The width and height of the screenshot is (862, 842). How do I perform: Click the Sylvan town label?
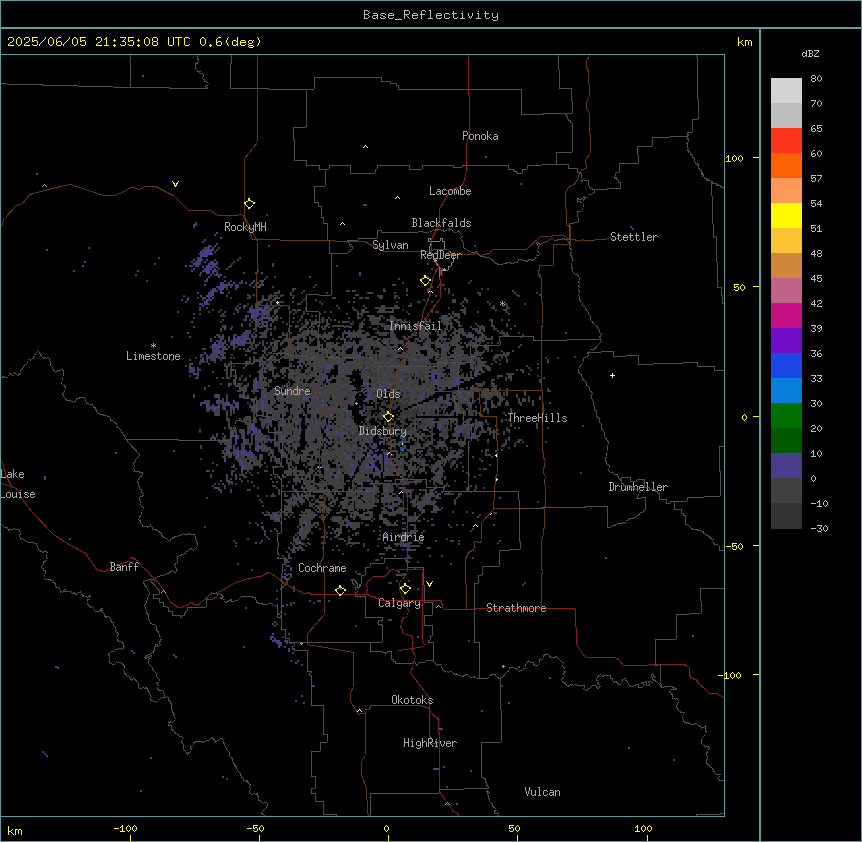pos(390,245)
